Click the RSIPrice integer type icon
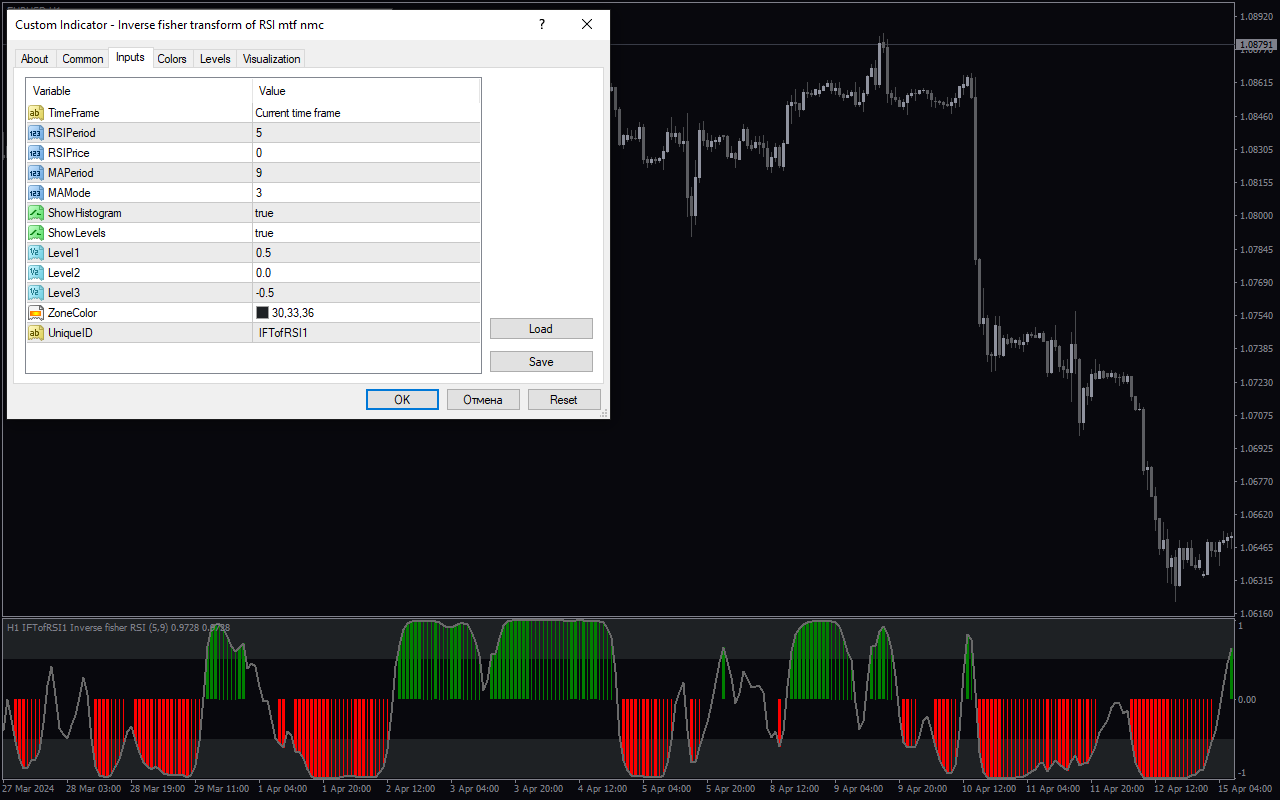This screenshot has width=1280, height=800. [x=36, y=153]
